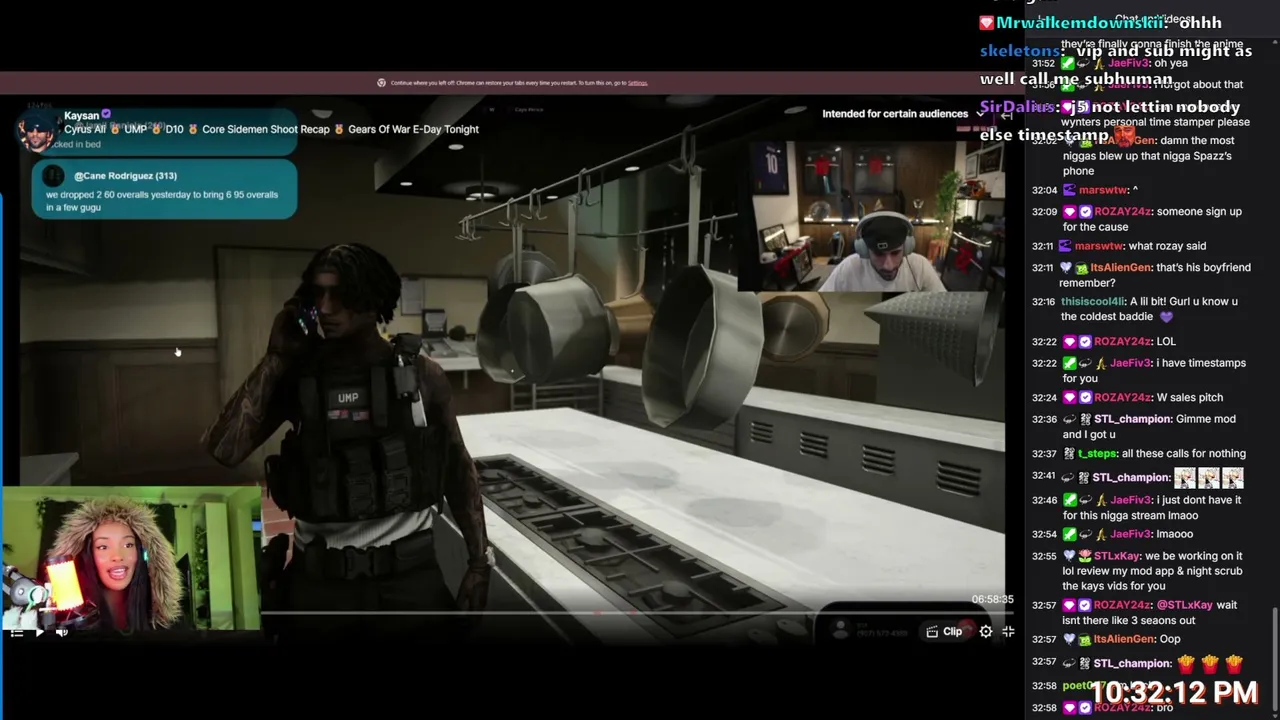The width and height of the screenshot is (1280, 720).
Task: Click the 32:16 timestamp in chat
Action: pos(1044,302)
